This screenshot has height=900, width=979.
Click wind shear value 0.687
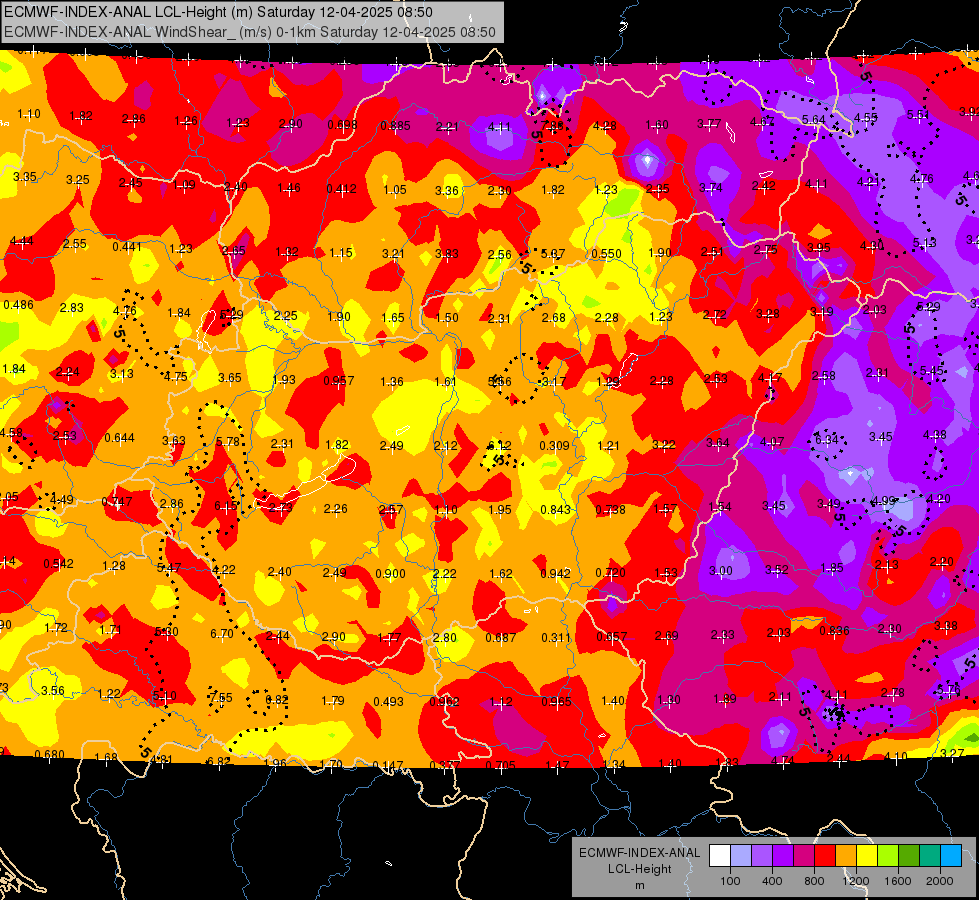501,638
